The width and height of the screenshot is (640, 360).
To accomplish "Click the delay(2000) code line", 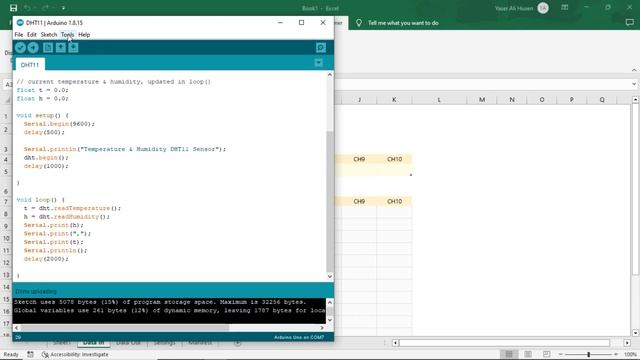I will [x=46, y=259].
